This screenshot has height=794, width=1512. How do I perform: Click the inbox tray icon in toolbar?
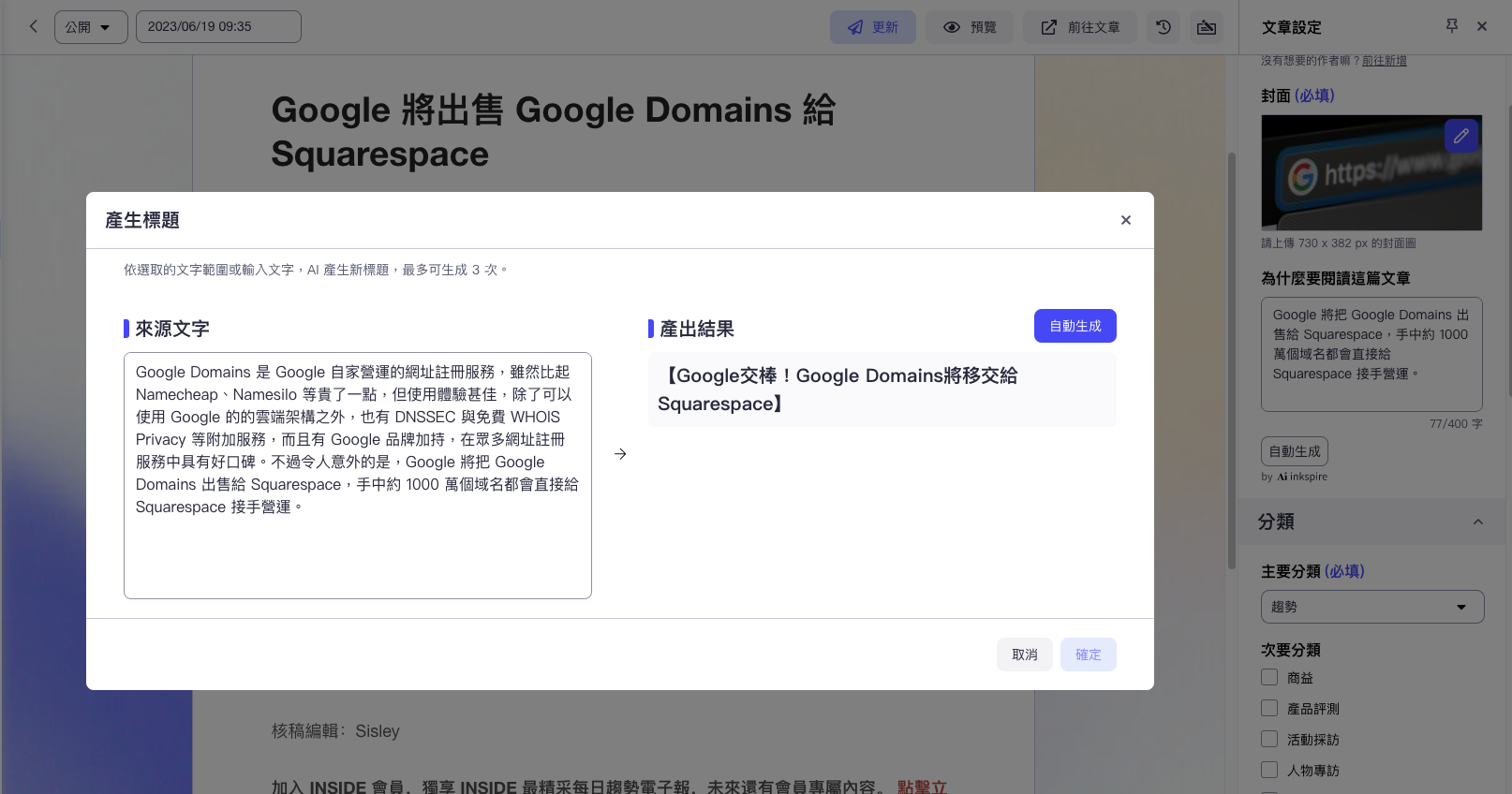pyautogui.click(x=1207, y=27)
